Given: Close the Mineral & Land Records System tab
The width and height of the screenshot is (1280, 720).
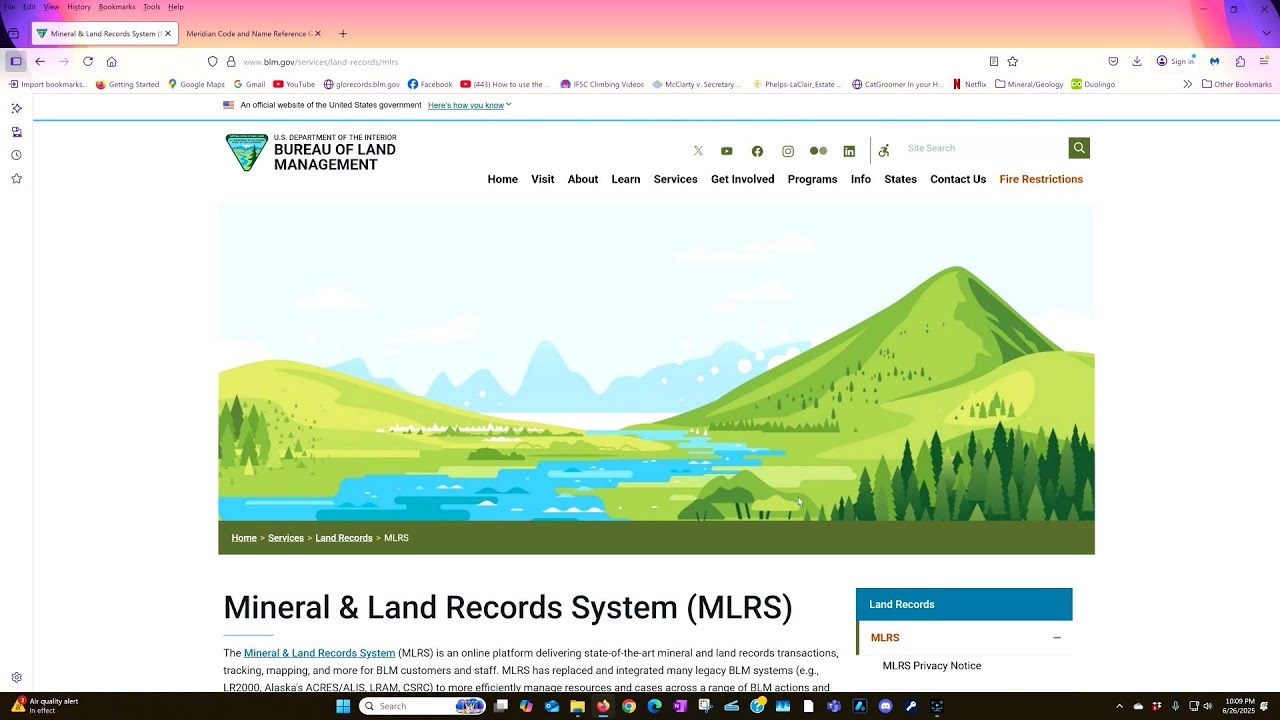Looking at the screenshot, I should pos(168,33).
